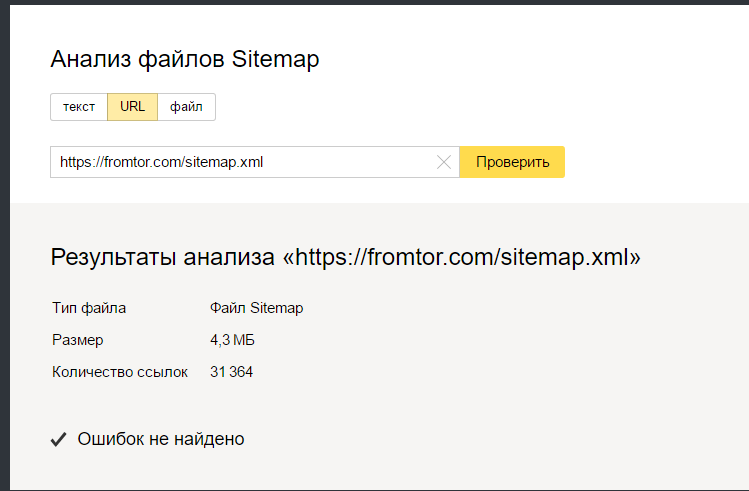Click the «Файл Sitemap» value
Screen dimensions: 749x491
pos(257,308)
